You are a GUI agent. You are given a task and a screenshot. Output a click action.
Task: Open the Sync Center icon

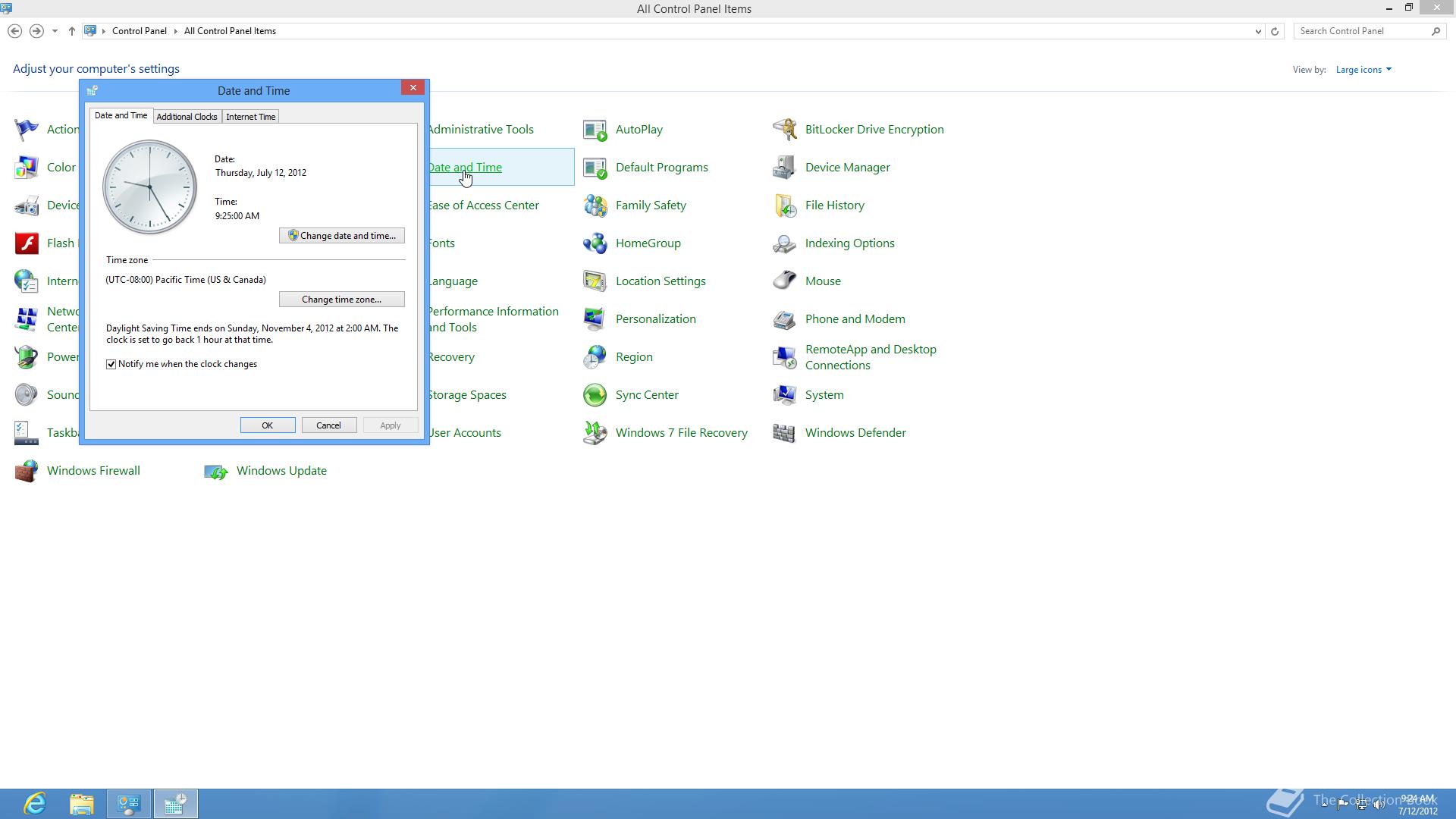click(x=595, y=395)
